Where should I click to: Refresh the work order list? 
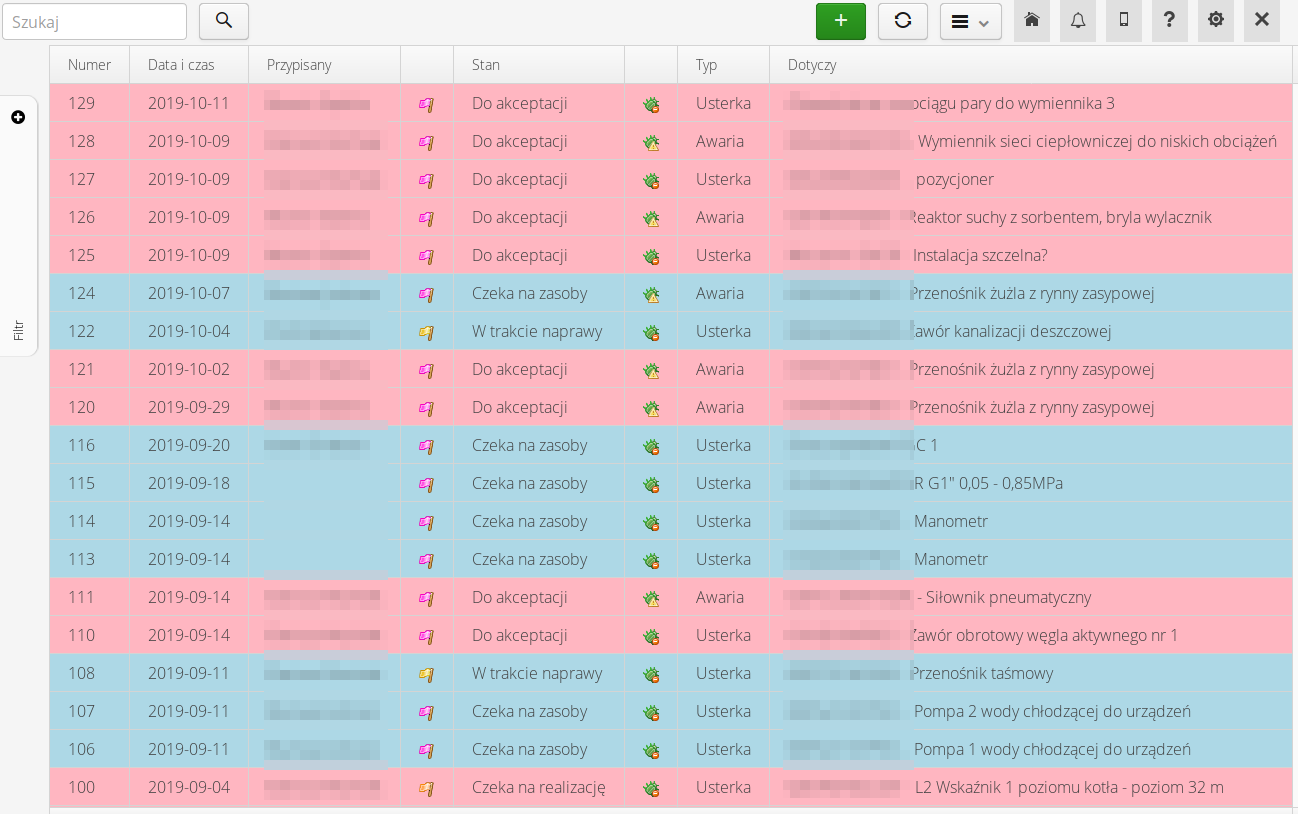(x=903, y=20)
